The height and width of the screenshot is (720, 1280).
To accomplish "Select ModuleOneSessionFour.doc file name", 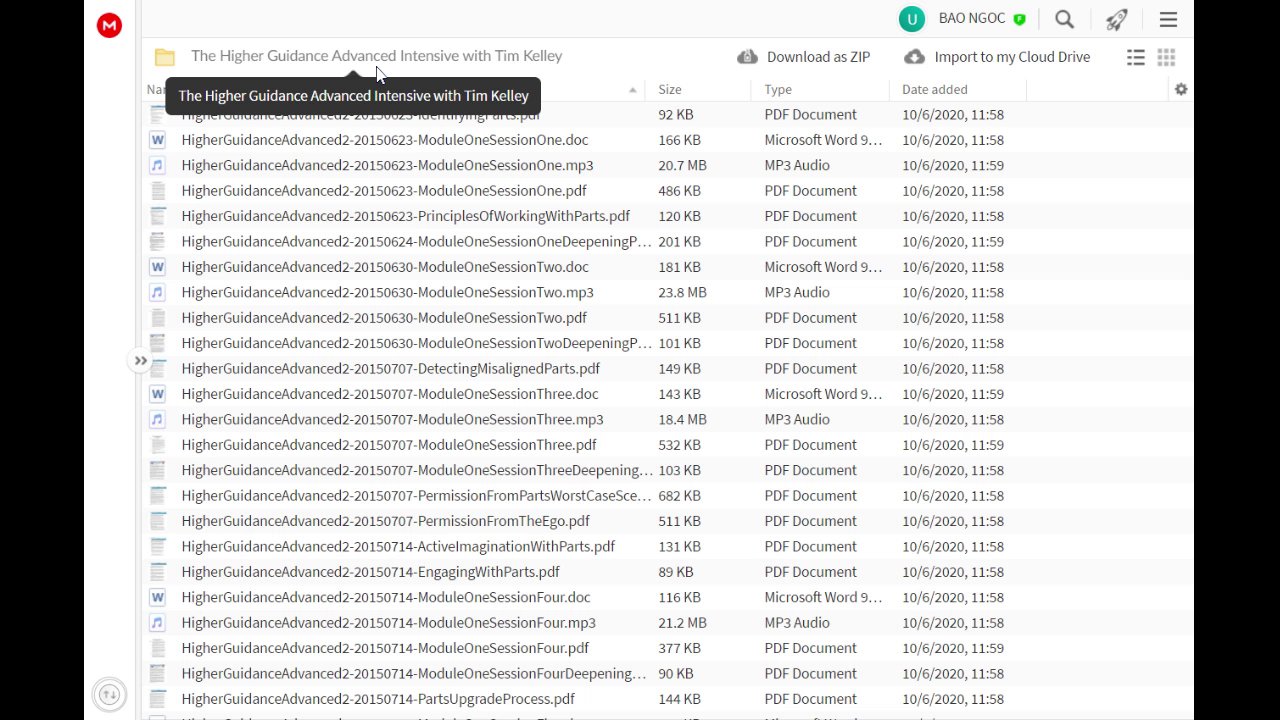I will 386,597.
